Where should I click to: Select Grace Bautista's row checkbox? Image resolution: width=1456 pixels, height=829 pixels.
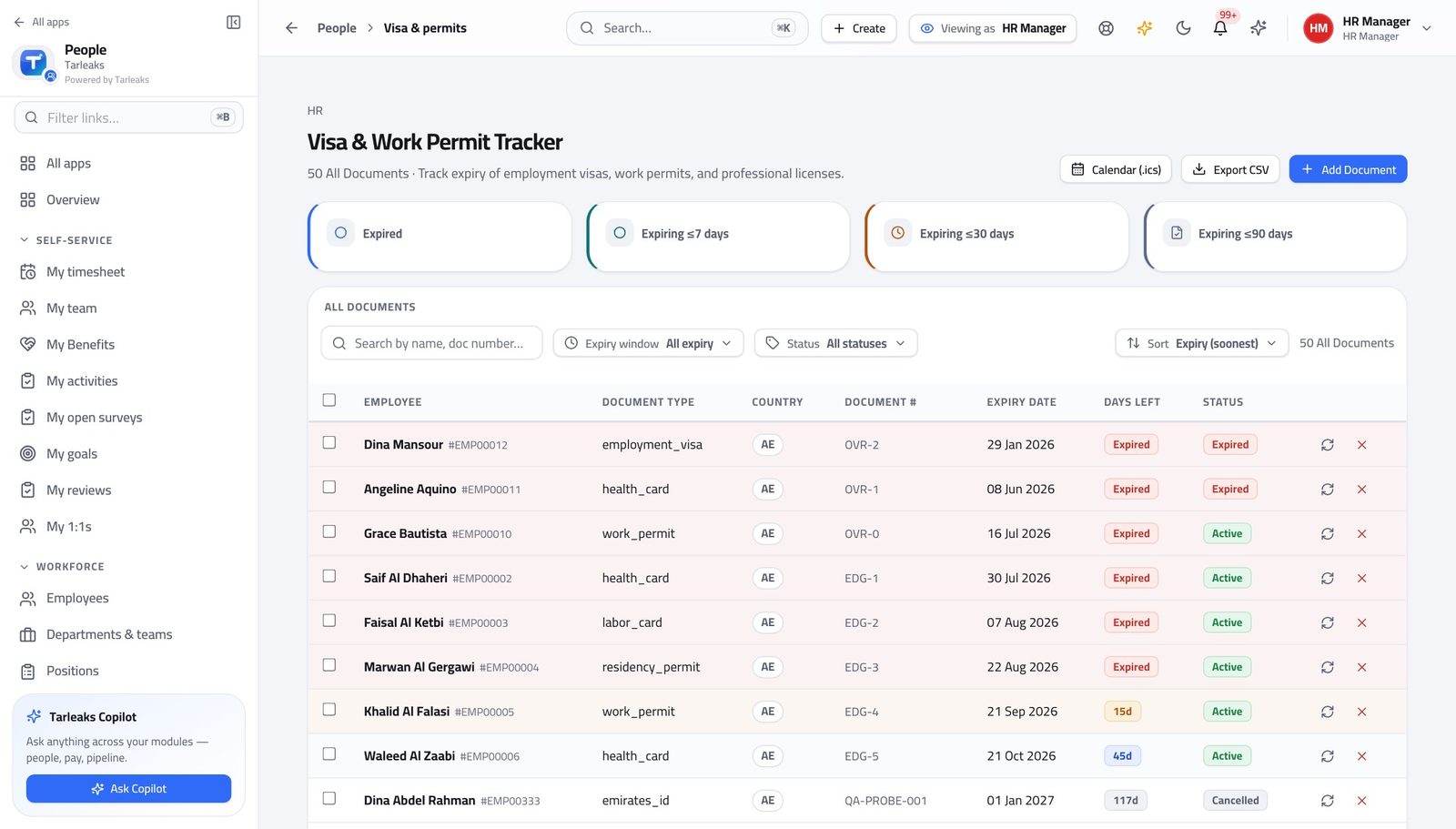tap(329, 532)
